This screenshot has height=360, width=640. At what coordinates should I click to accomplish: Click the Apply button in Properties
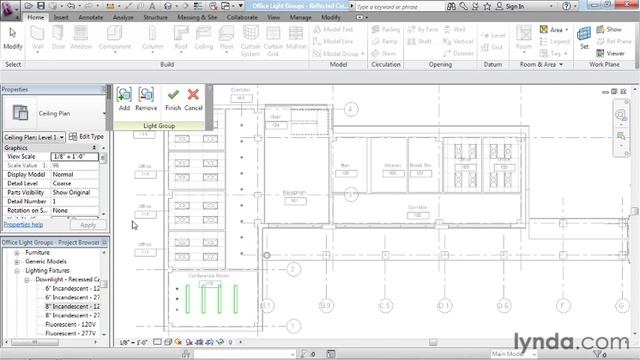coord(88,225)
